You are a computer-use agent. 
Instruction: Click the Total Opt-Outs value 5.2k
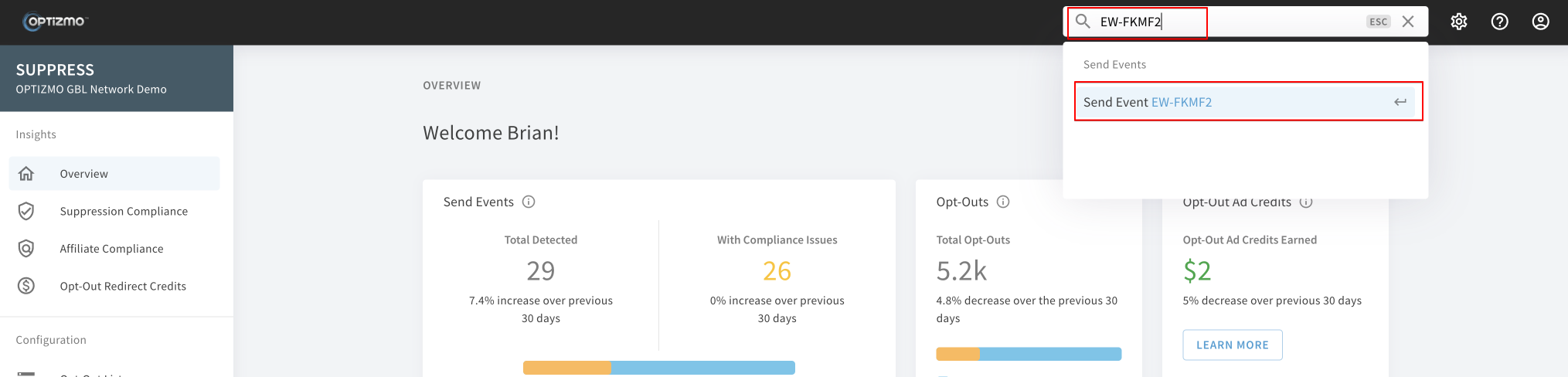pyautogui.click(x=962, y=271)
